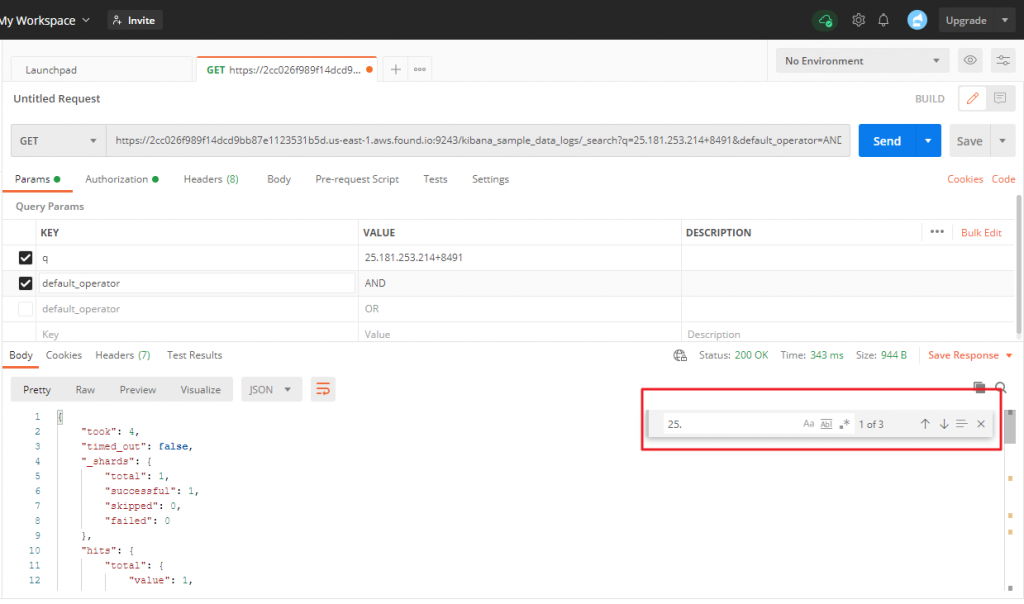1024x604 pixels.
Task: Open the Save options dropdown arrow
Action: (x=1002, y=140)
